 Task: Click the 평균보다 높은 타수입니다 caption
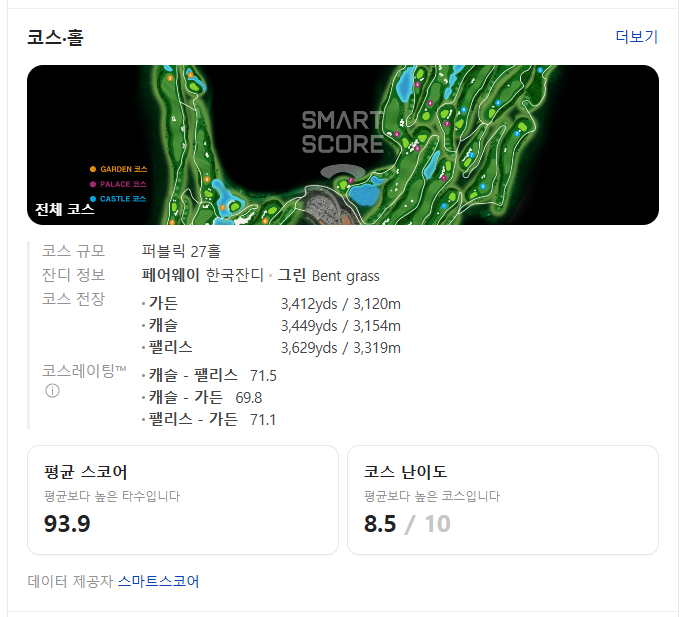112,496
